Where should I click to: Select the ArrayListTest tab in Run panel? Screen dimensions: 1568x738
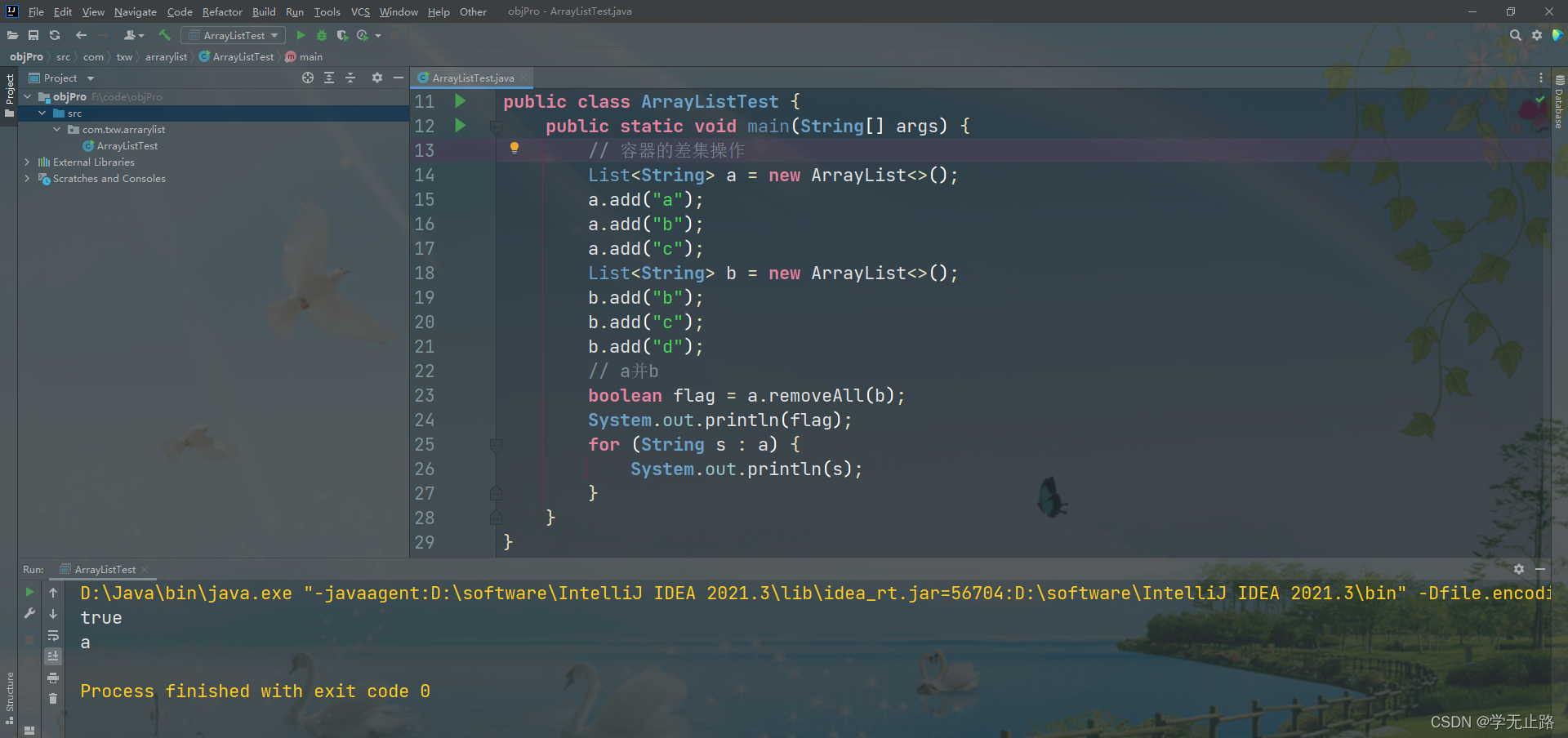click(105, 569)
